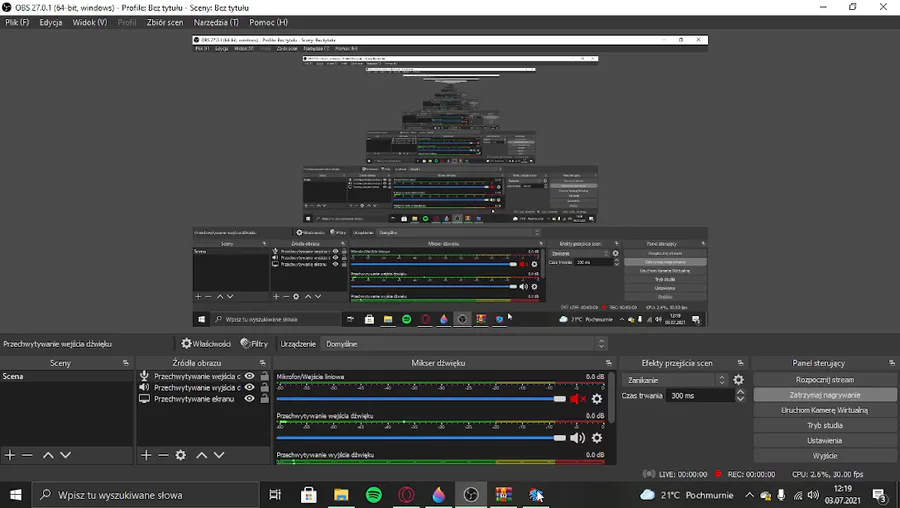Enable Tryb studia button
The height and width of the screenshot is (508, 900).
825,425
